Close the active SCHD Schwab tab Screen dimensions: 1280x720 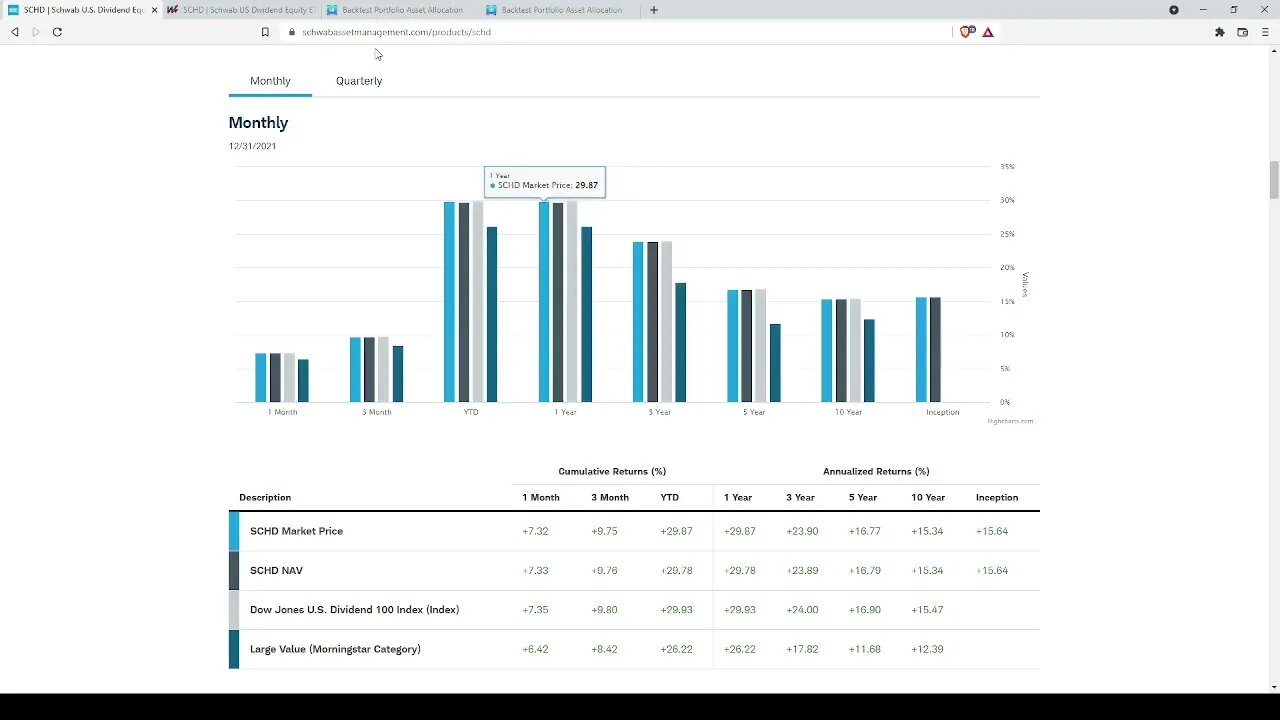154,10
